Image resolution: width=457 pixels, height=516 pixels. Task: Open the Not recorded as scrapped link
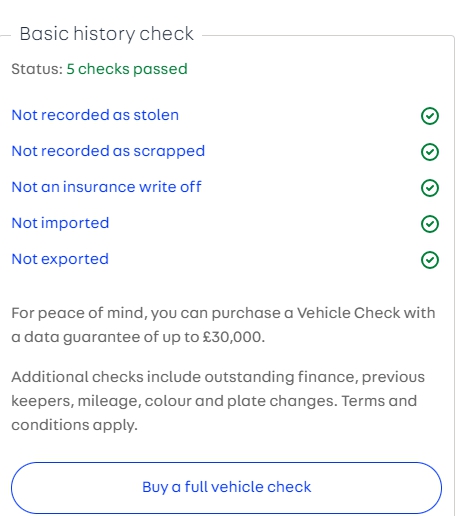(x=108, y=151)
